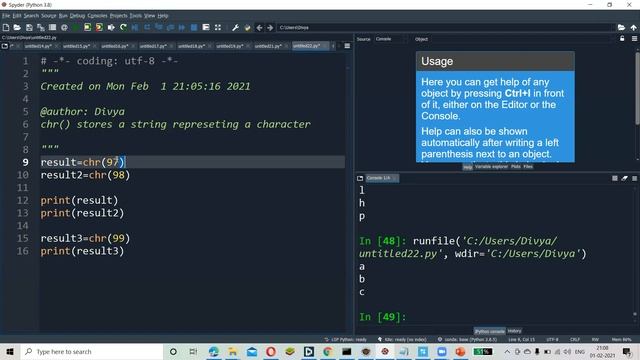Go back with the left arrow icon
Image resolution: width=640 pixels, height=360 pixels.
(259, 27)
